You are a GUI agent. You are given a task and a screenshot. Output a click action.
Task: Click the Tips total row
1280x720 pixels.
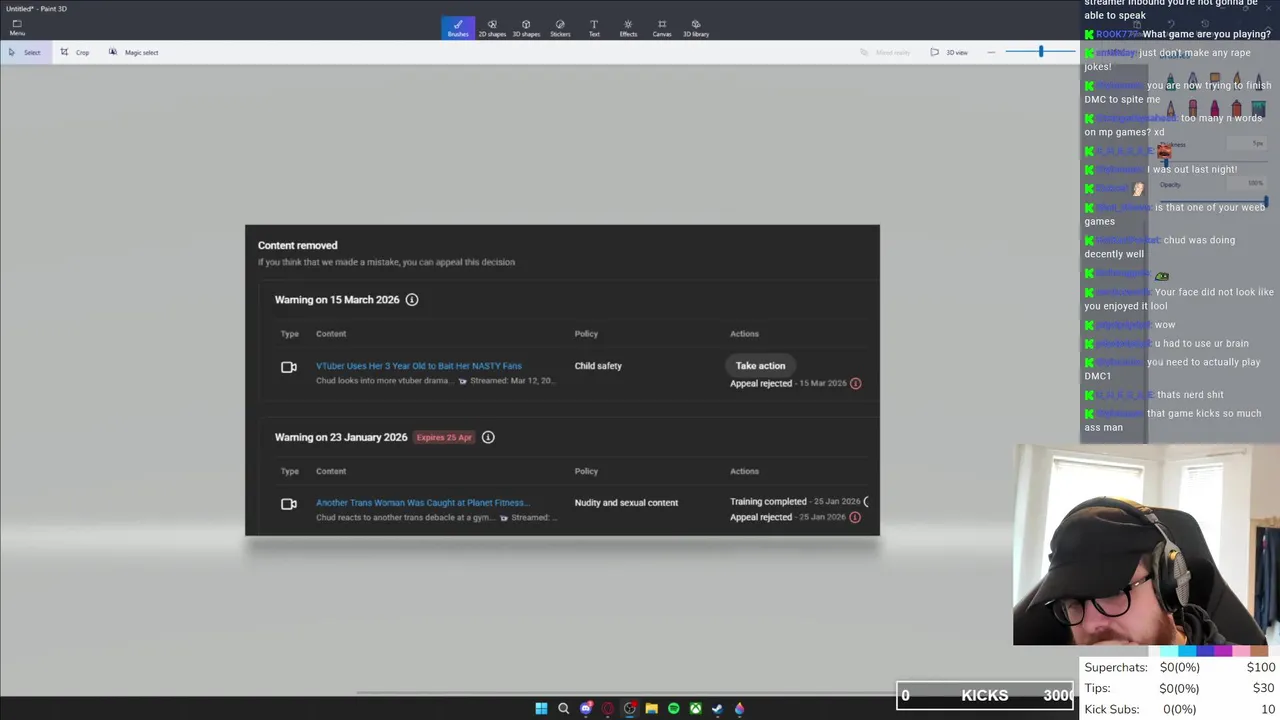pyautogui.click(x=1180, y=688)
